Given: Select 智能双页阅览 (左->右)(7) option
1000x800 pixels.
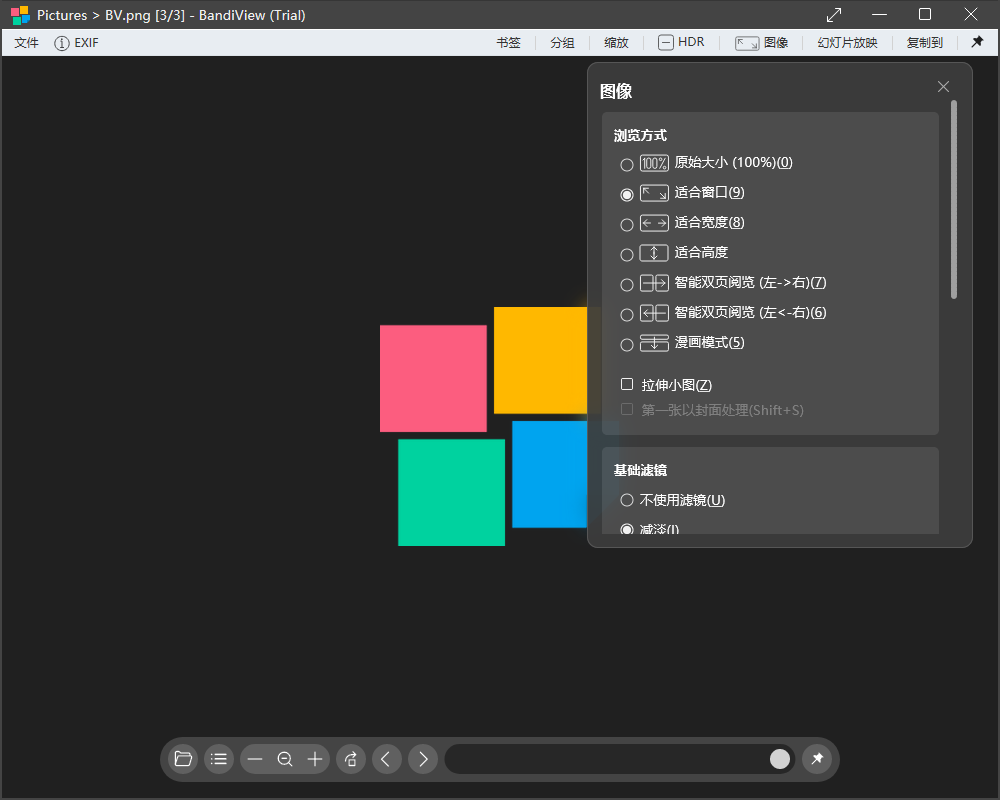Looking at the screenshot, I should coord(627,285).
